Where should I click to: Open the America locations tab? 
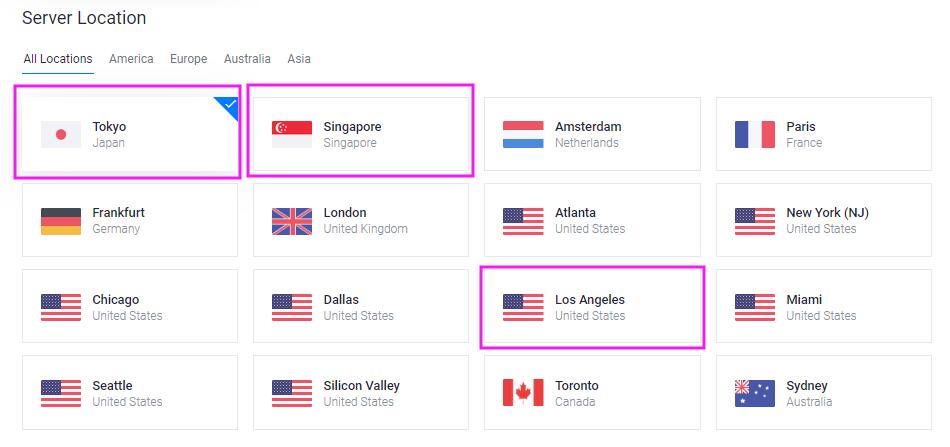tap(131, 59)
